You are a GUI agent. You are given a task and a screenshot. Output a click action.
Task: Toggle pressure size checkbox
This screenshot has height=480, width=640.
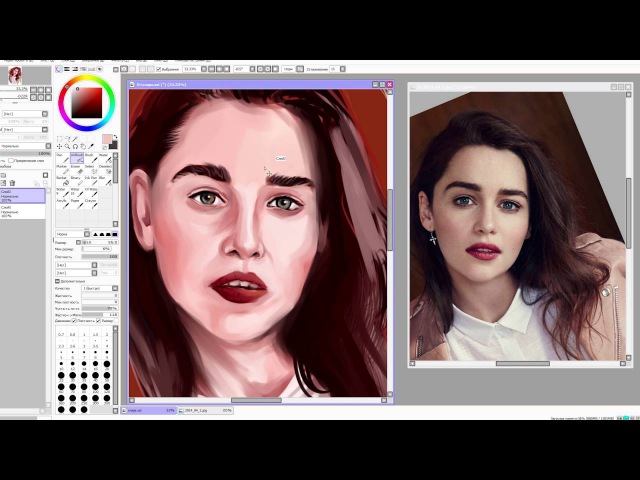click(x=98, y=321)
